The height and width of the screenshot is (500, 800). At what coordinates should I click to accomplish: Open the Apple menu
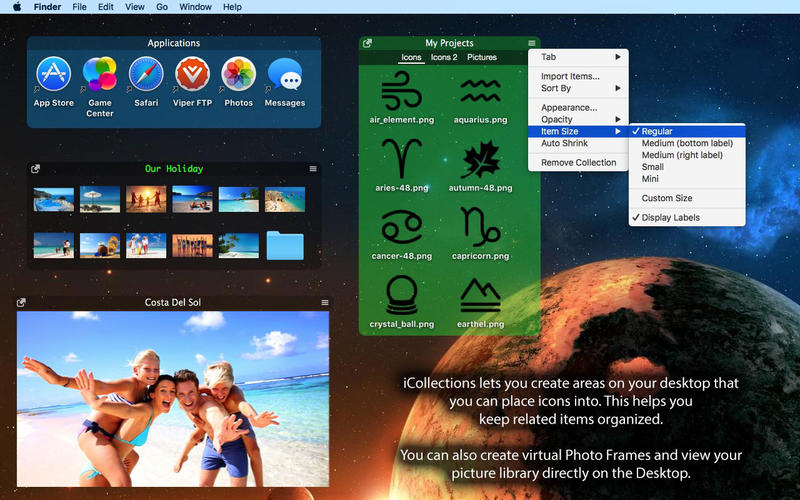pos(17,7)
